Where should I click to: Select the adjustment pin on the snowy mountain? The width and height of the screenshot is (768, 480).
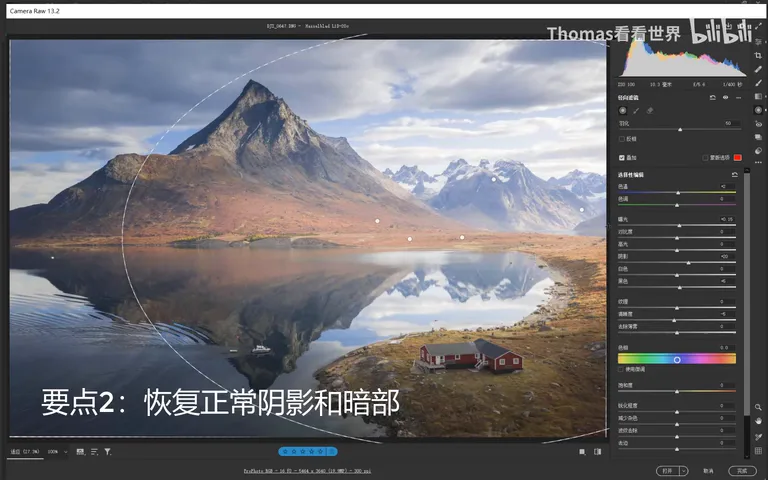pyautogui.click(x=494, y=179)
